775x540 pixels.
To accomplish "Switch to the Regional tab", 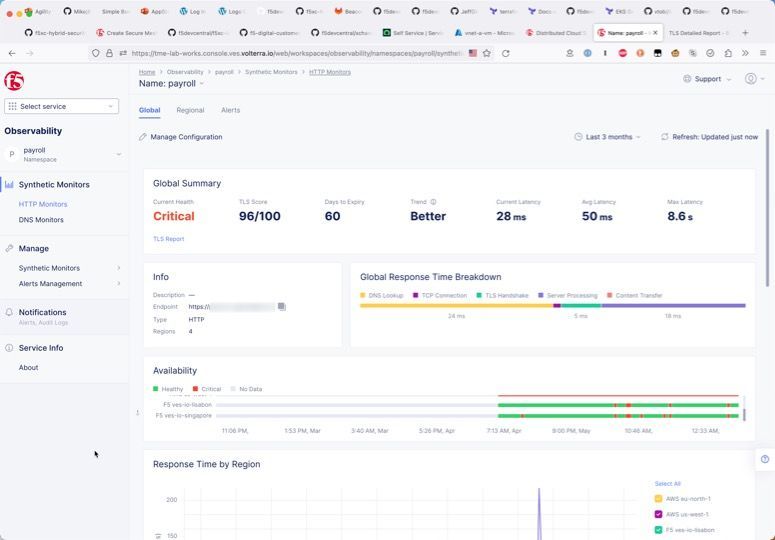I will (190, 110).
